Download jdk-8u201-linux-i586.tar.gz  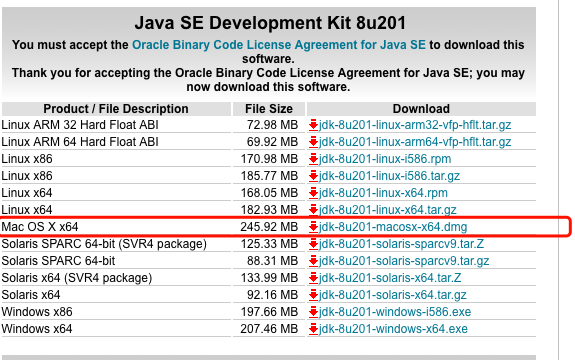coord(389,176)
